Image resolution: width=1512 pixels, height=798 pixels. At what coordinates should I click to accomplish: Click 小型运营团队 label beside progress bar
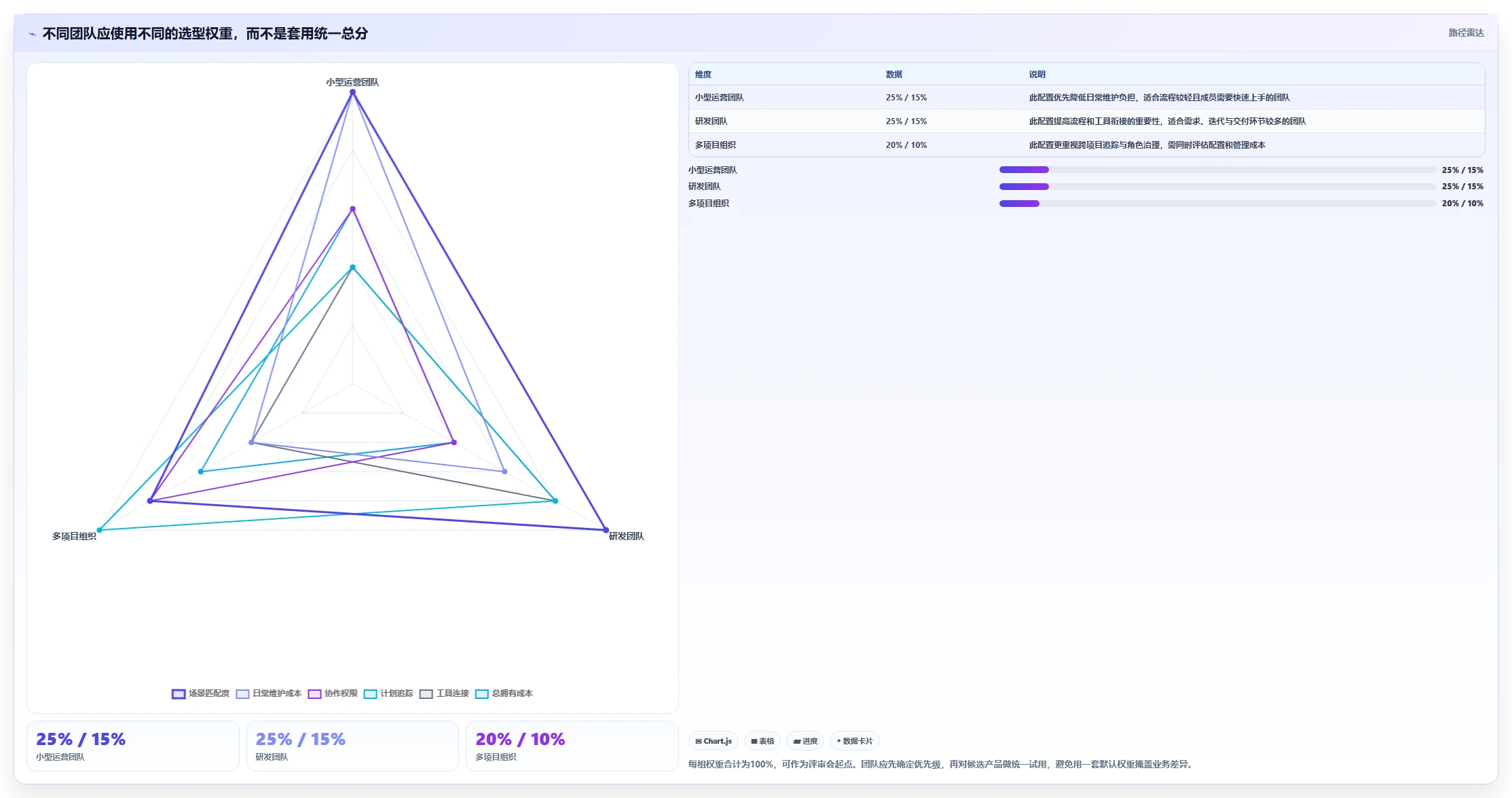pos(713,170)
